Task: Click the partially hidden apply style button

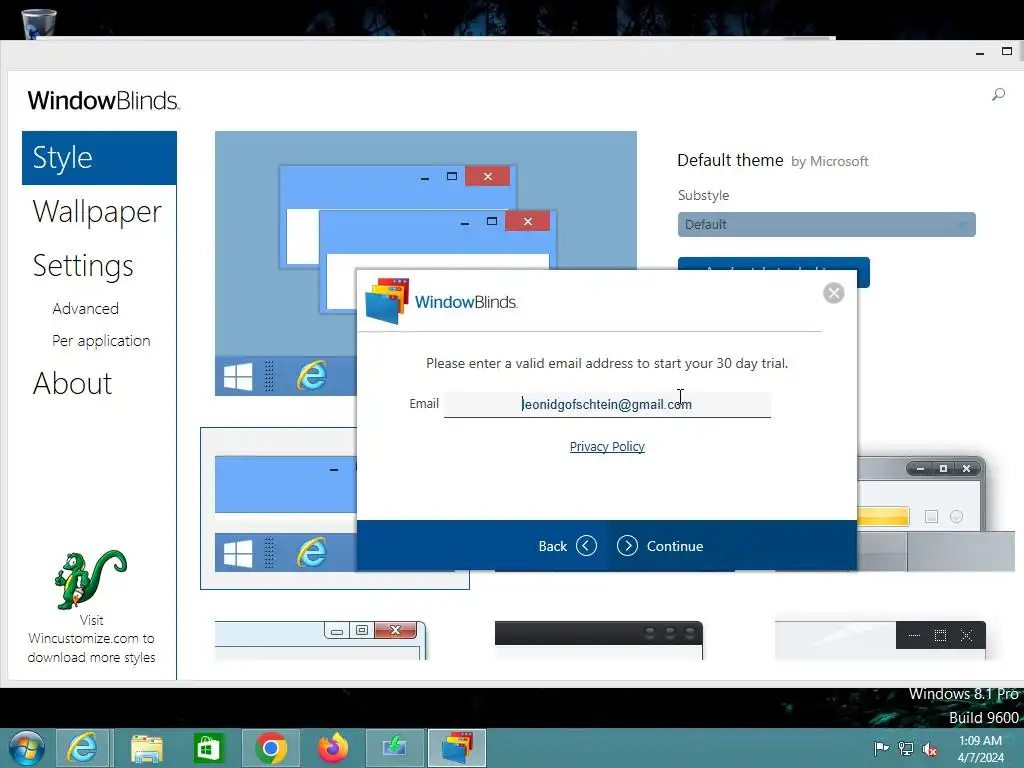Action: 773,263
